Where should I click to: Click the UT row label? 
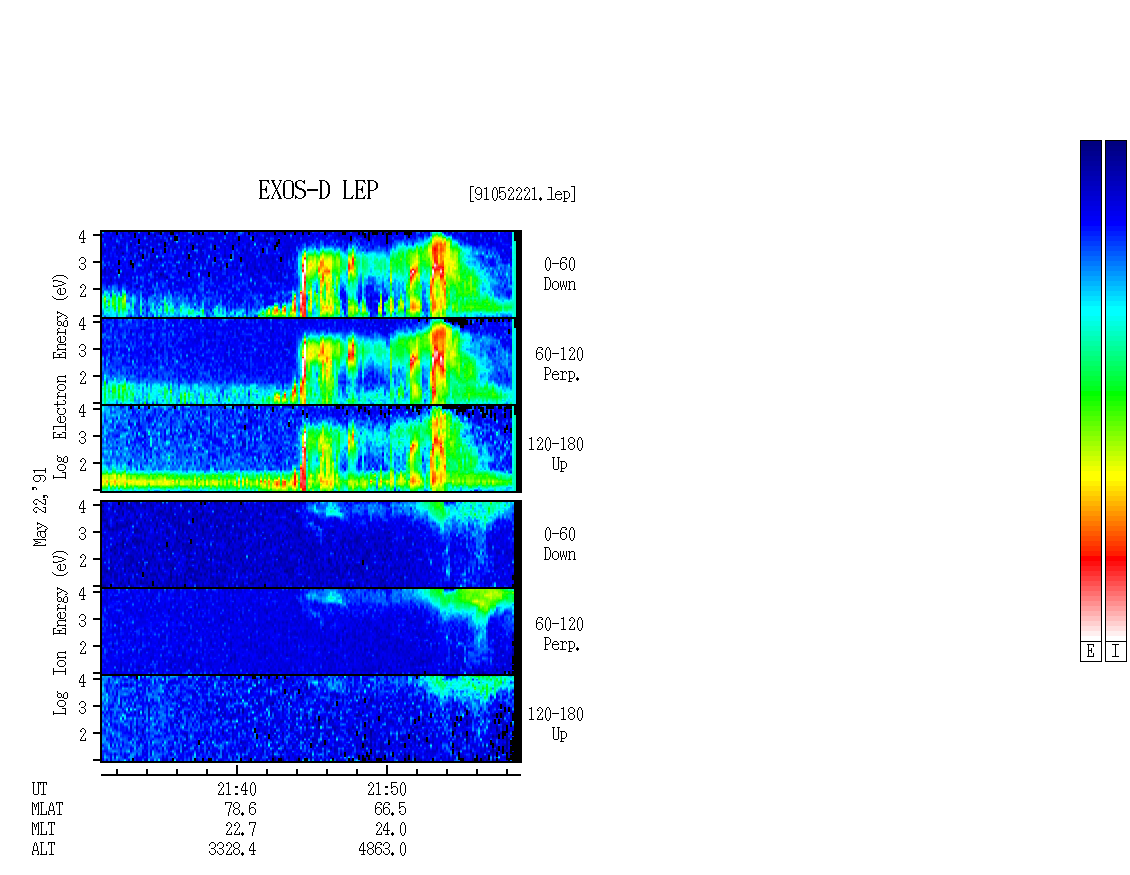pyautogui.click(x=39, y=789)
